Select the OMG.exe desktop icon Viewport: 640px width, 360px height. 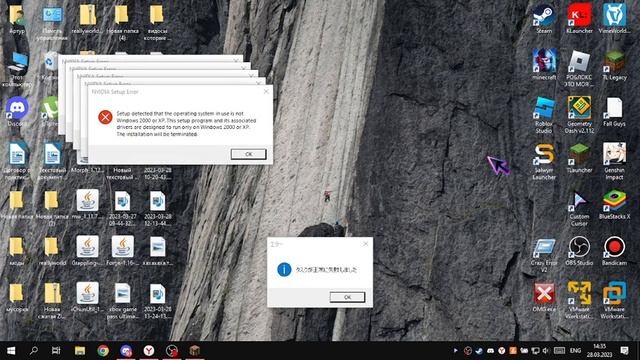pos(544,298)
